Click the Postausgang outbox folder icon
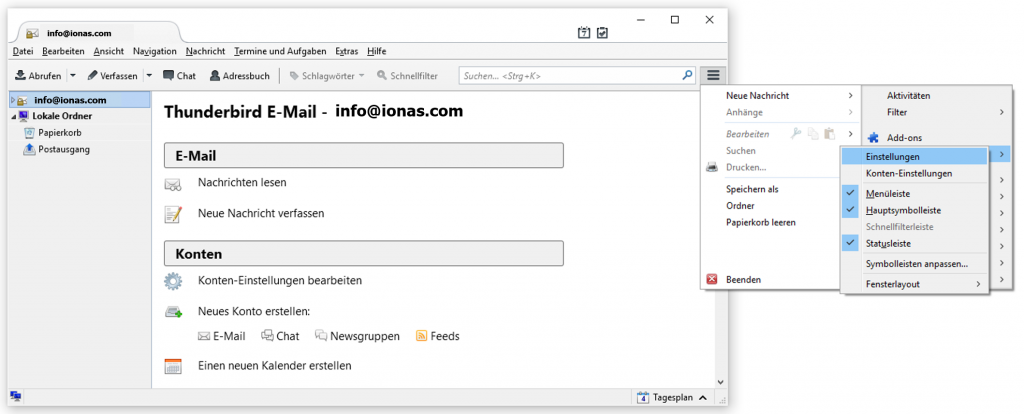Viewport: 1024px width, 414px height. point(29,150)
